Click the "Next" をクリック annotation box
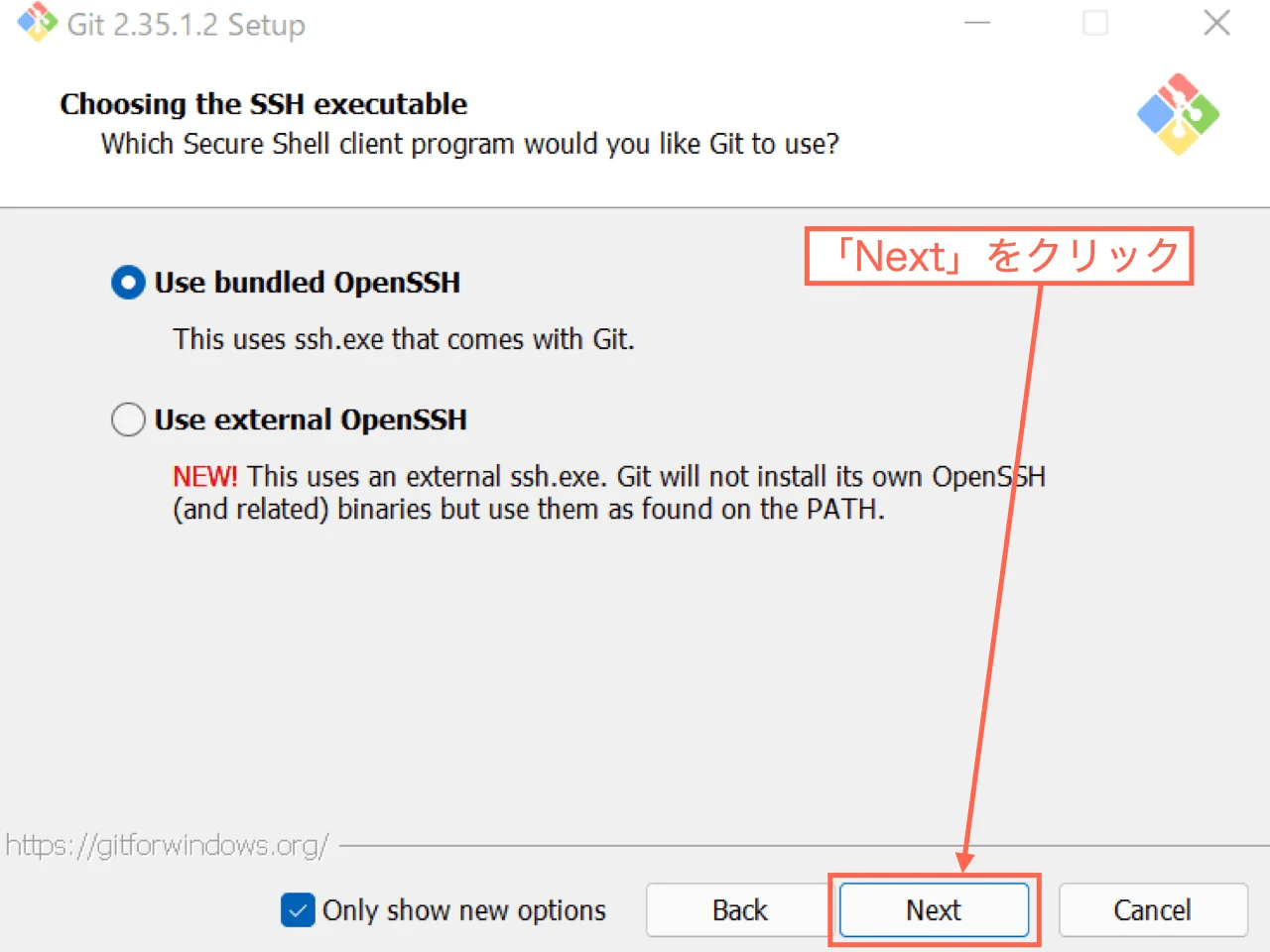 tap(999, 256)
